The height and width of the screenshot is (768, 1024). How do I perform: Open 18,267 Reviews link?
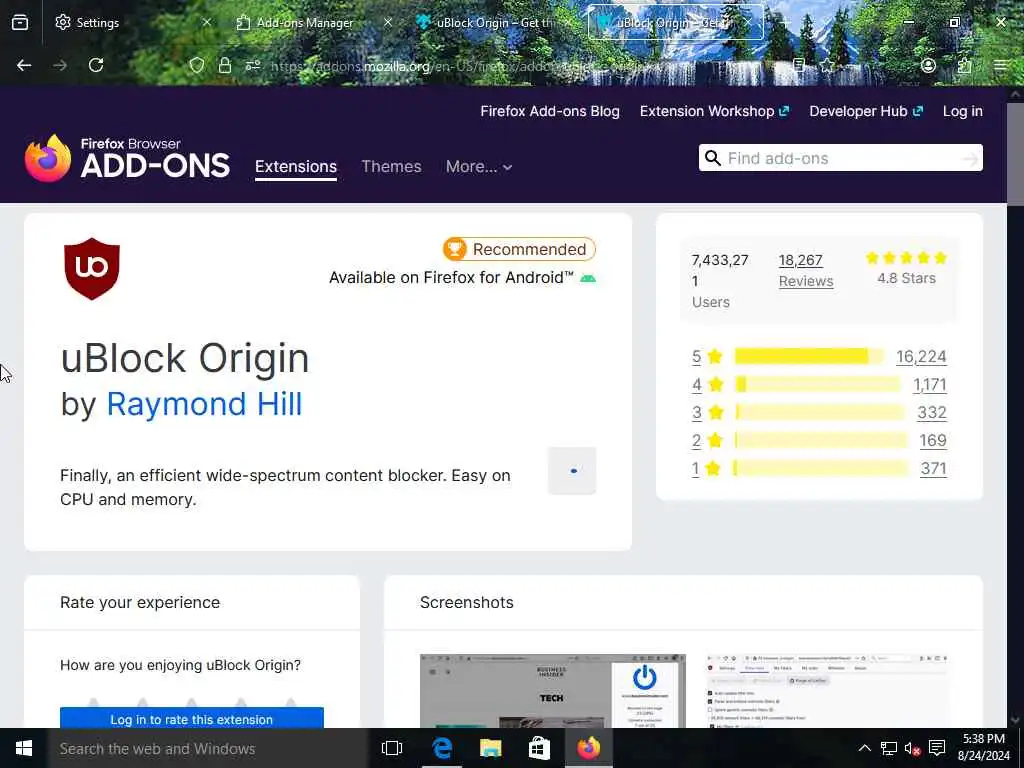806,270
